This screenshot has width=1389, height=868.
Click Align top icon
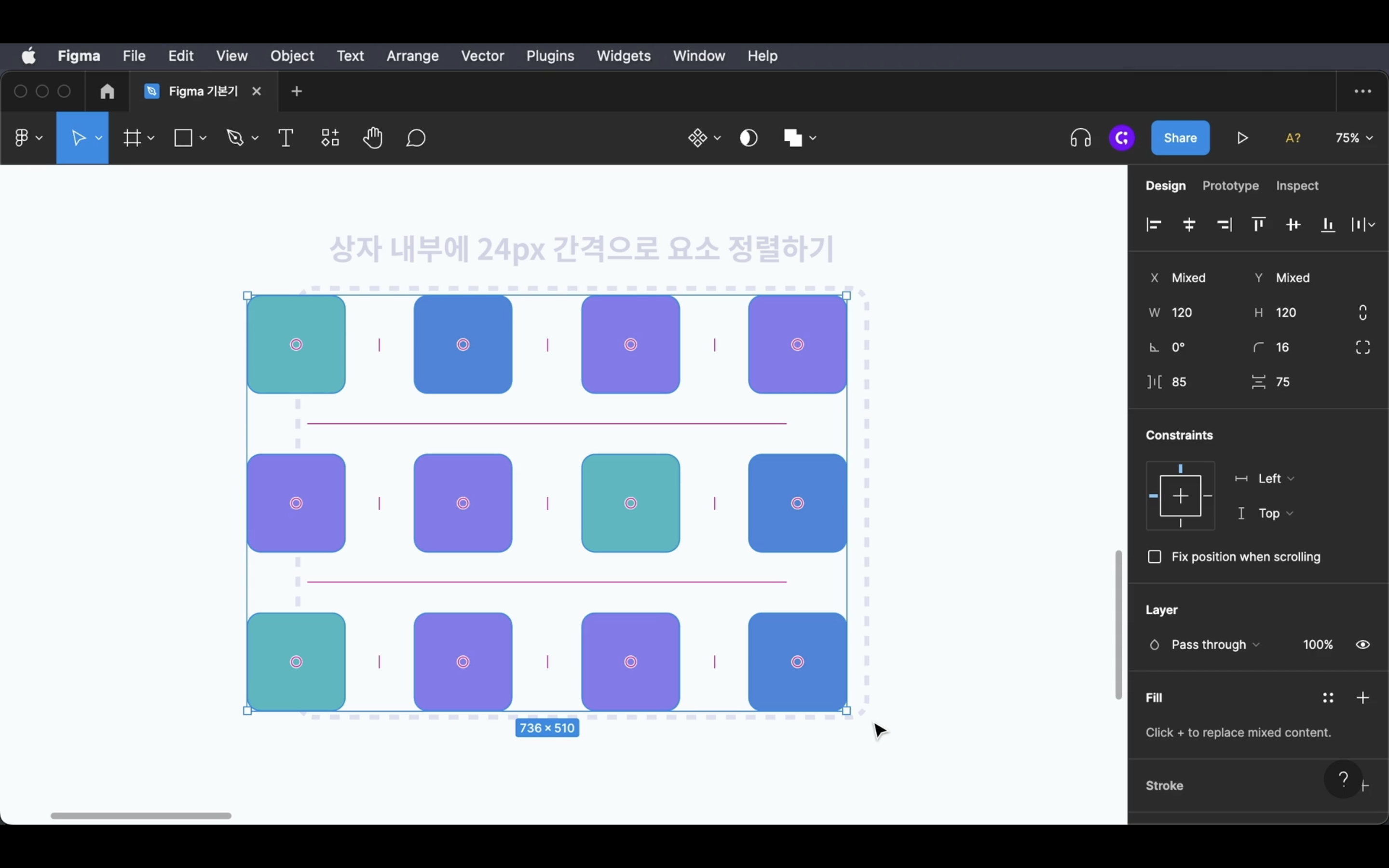click(x=1258, y=224)
